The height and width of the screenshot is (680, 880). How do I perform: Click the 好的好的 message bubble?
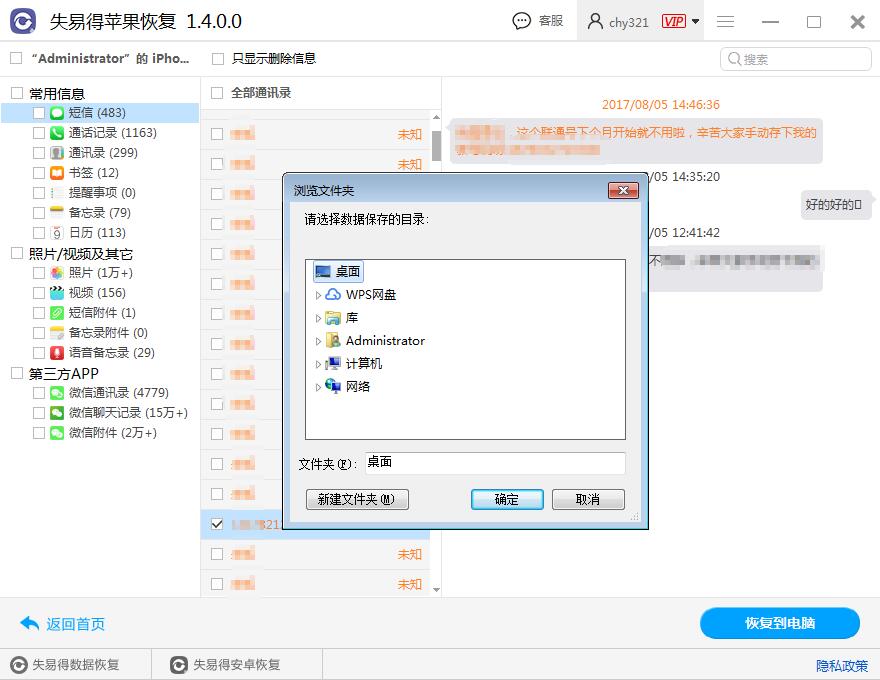point(836,205)
